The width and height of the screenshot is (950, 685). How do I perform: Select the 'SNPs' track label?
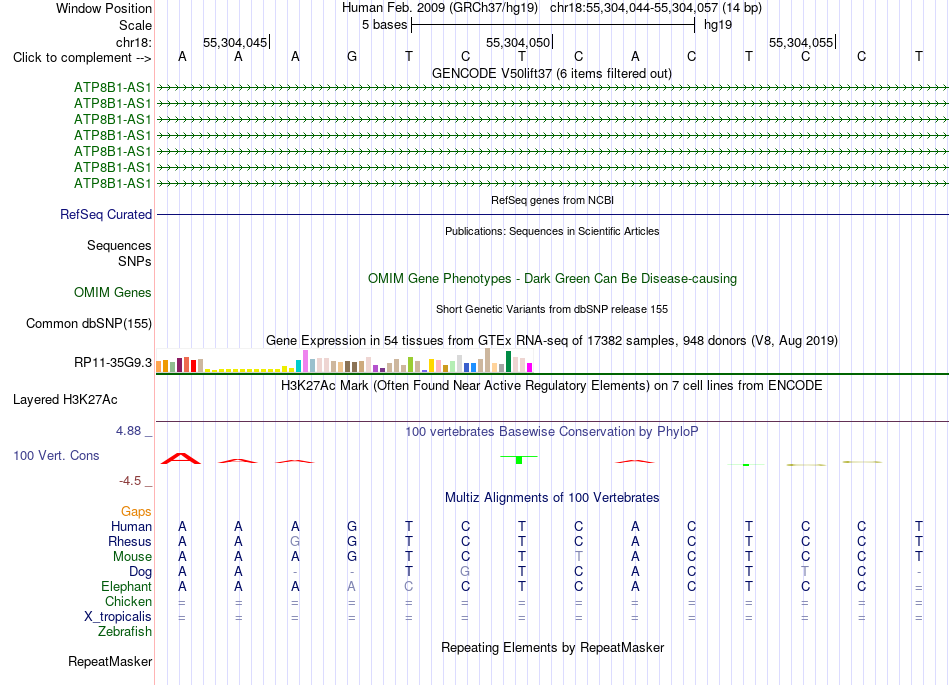135,261
